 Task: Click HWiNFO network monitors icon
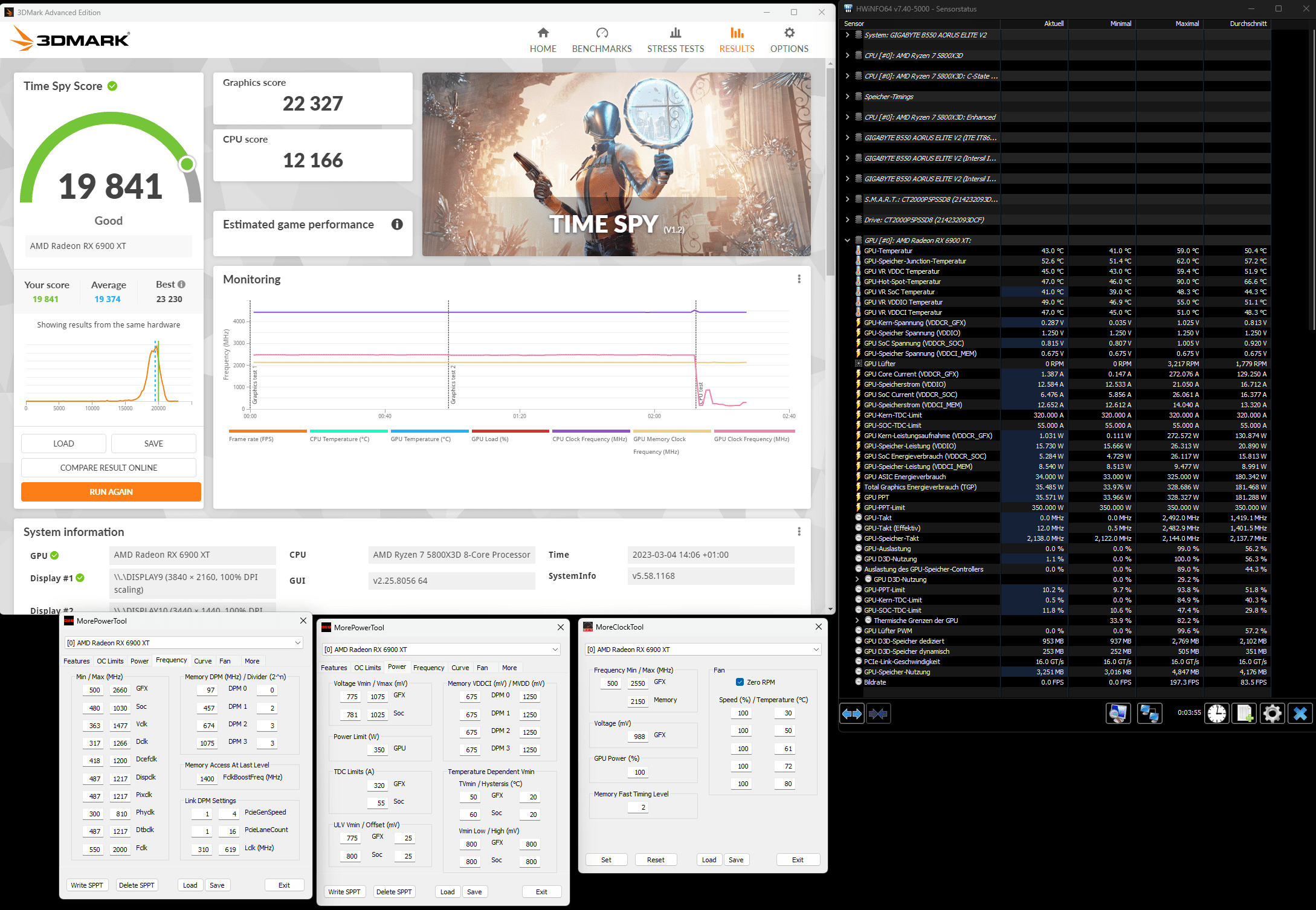(1149, 714)
